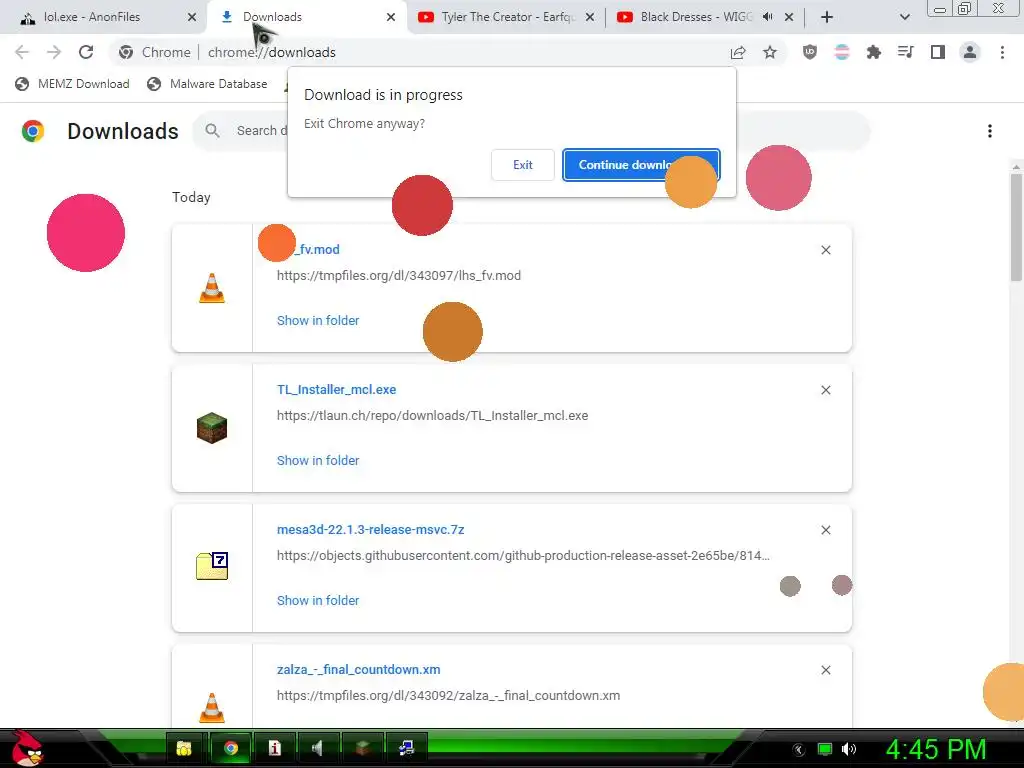Click the githubusercontent mesa3d URL text
The height and width of the screenshot is (768, 1024).
(523, 556)
